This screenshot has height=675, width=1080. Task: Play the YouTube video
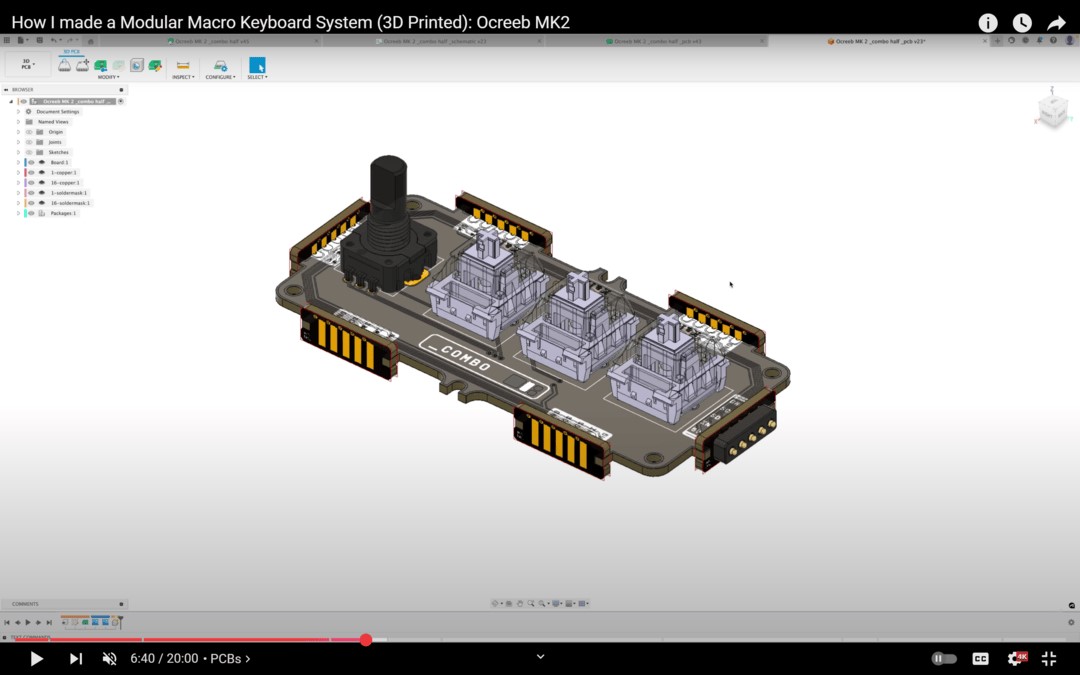(37, 658)
